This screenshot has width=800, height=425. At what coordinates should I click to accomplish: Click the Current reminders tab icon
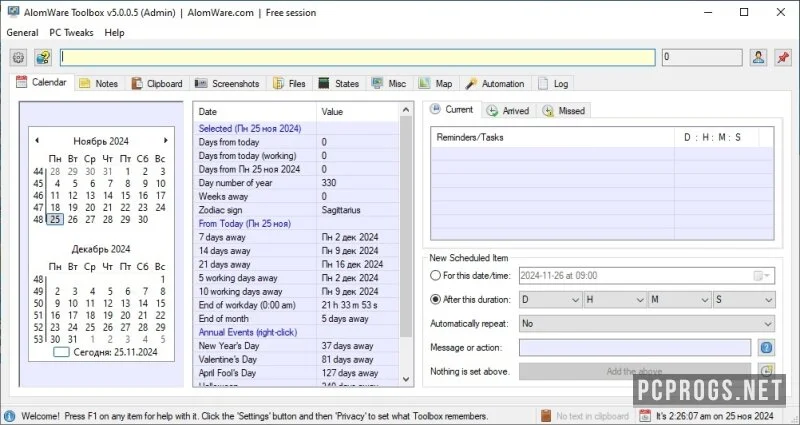435,109
